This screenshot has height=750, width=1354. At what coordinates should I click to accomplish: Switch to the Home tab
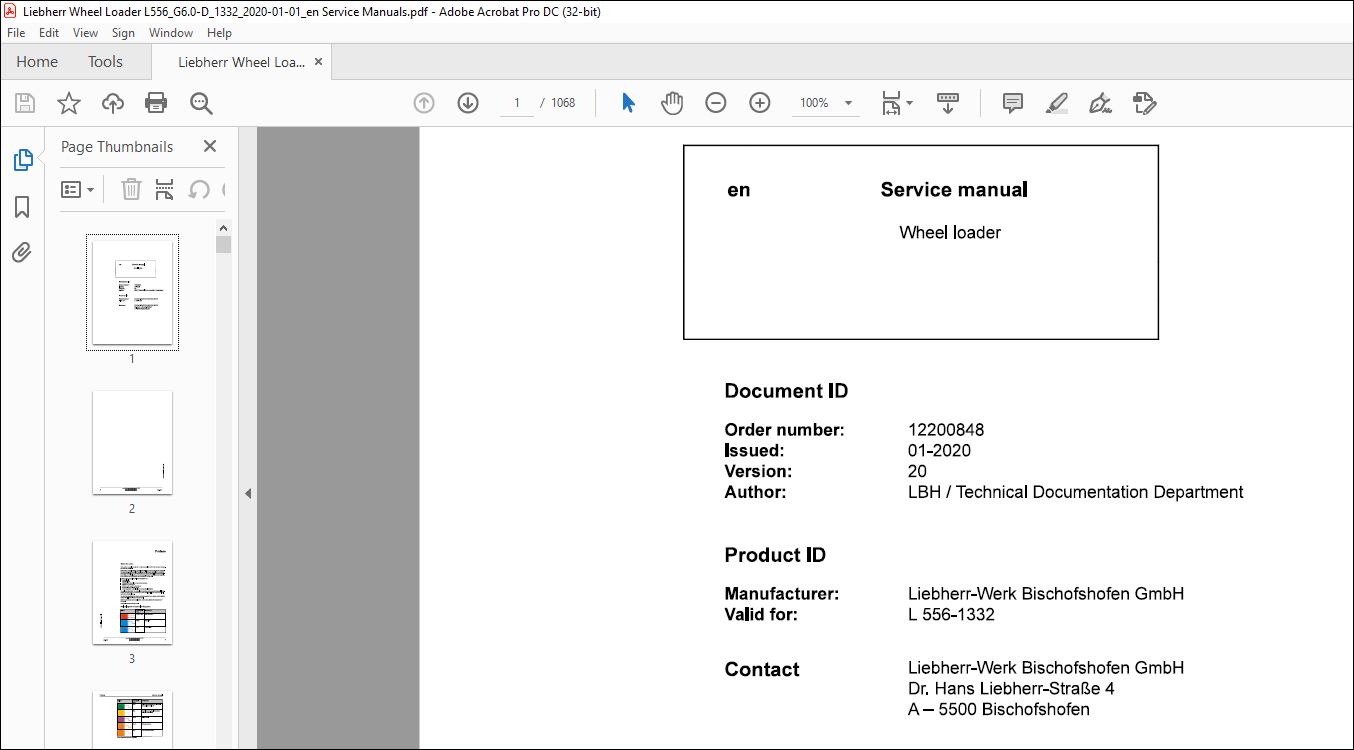pos(37,62)
